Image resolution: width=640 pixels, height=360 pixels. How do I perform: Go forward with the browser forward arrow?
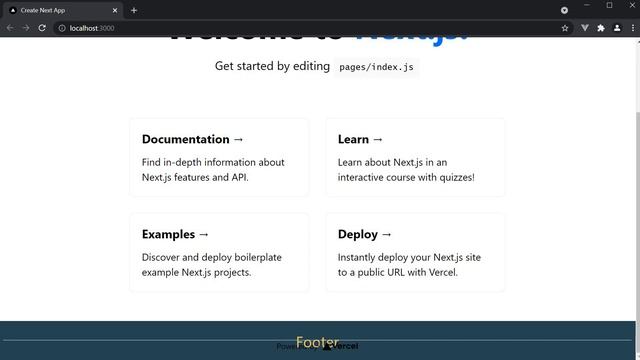click(x=26, y=28)
